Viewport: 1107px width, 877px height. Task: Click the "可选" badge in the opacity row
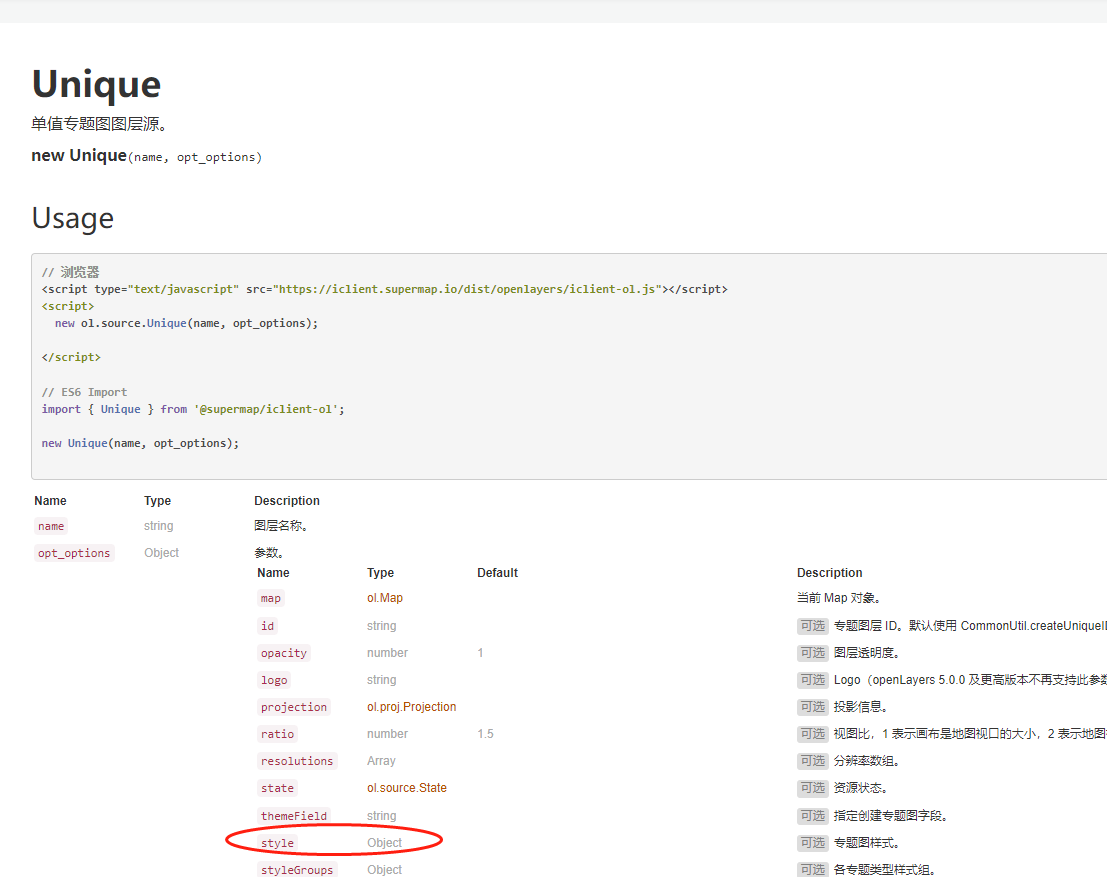click(x=813, y=653)
